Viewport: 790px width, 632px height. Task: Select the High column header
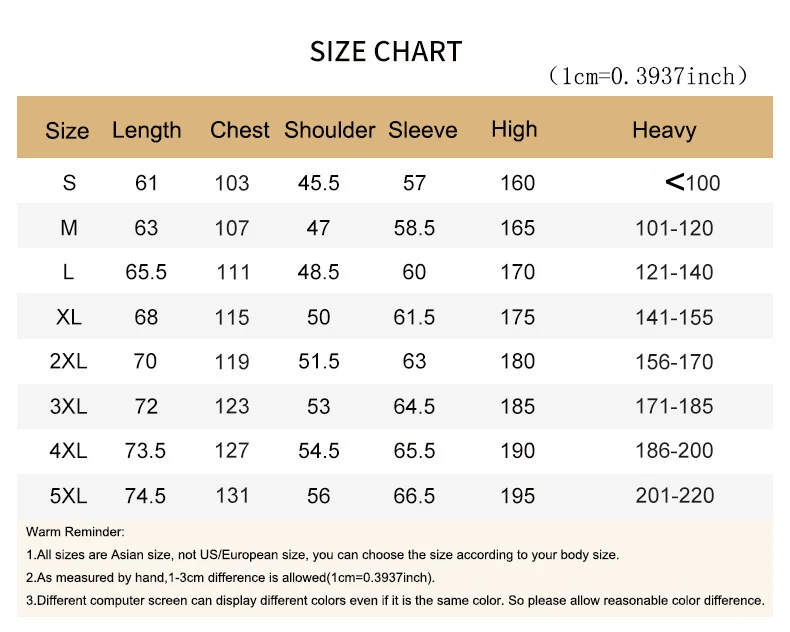coord(514,129)
